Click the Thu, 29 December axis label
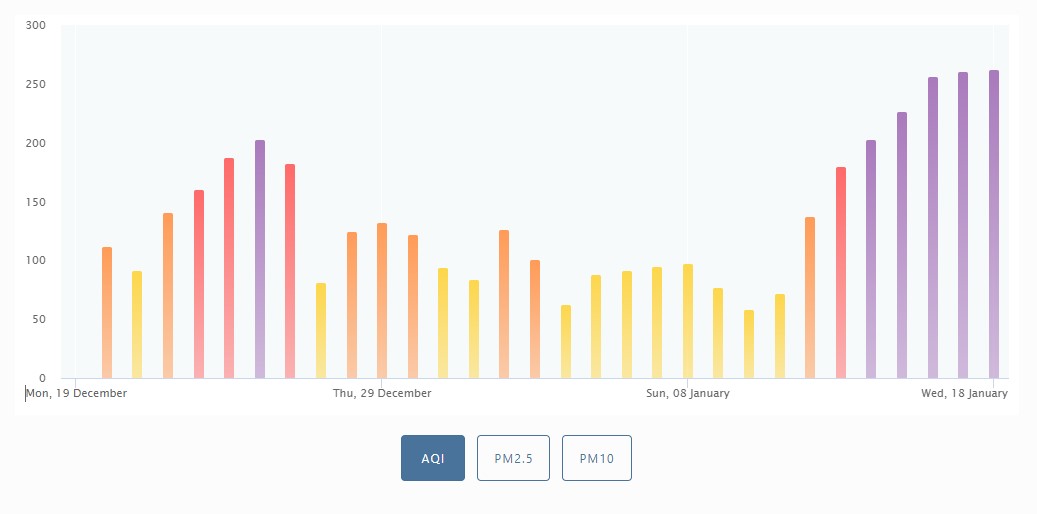The image size is (1037, 514). [x=382, y=393]
